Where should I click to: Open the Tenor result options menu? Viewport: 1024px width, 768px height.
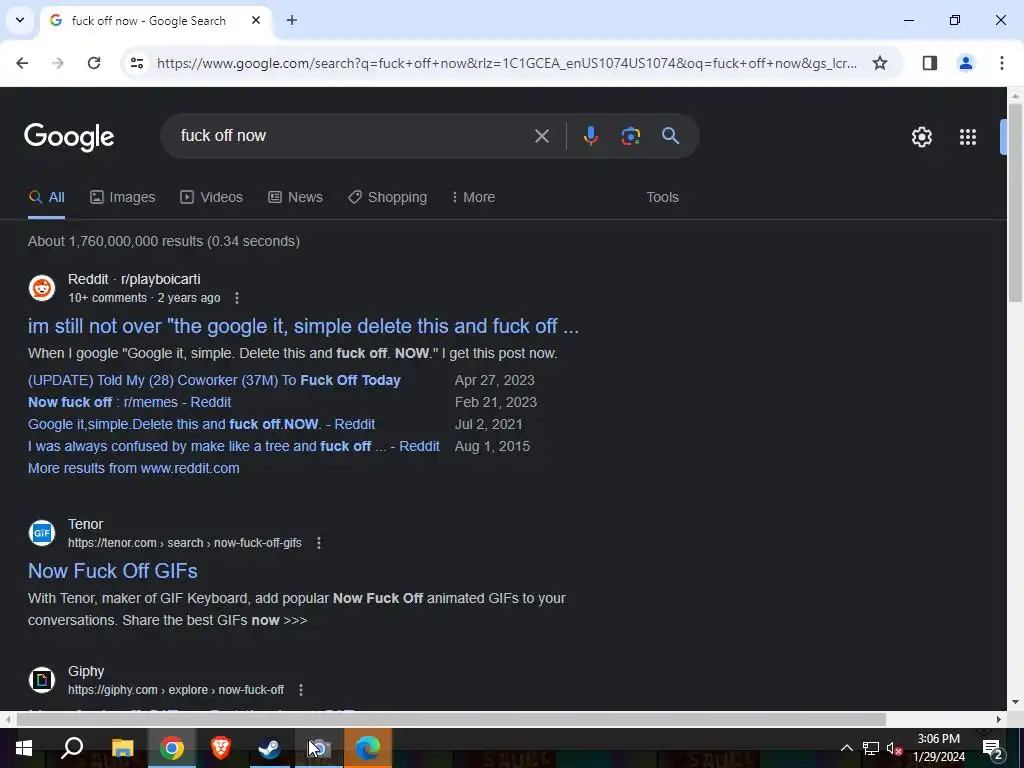pos(319,543)
